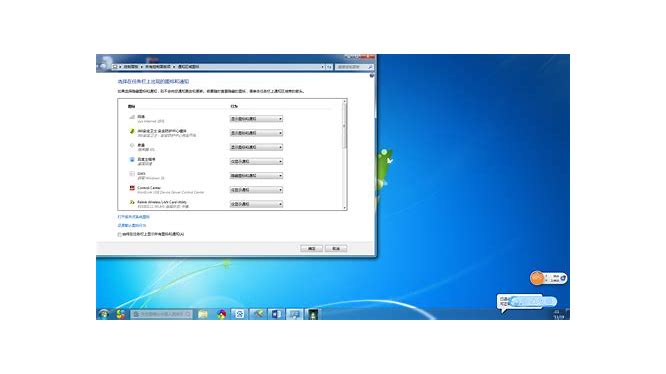
Task: Click the notification balloon above the system tray
Action: tap(527, 302)
